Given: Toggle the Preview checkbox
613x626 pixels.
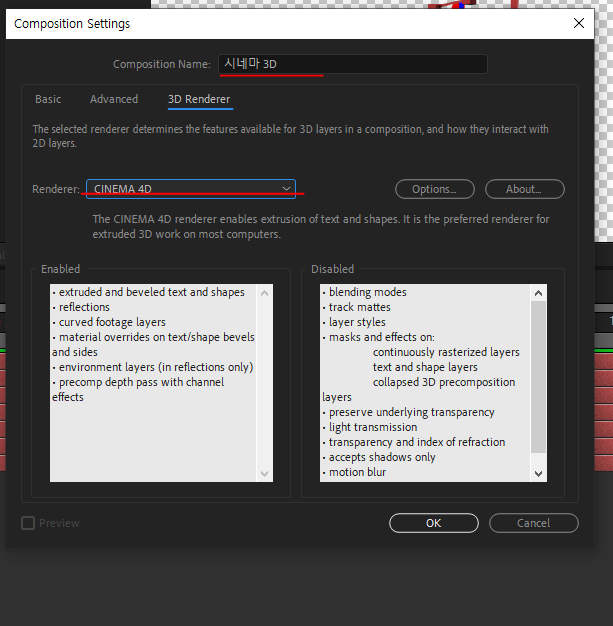Looking at the screenshot, I should (x=28, y=523).
